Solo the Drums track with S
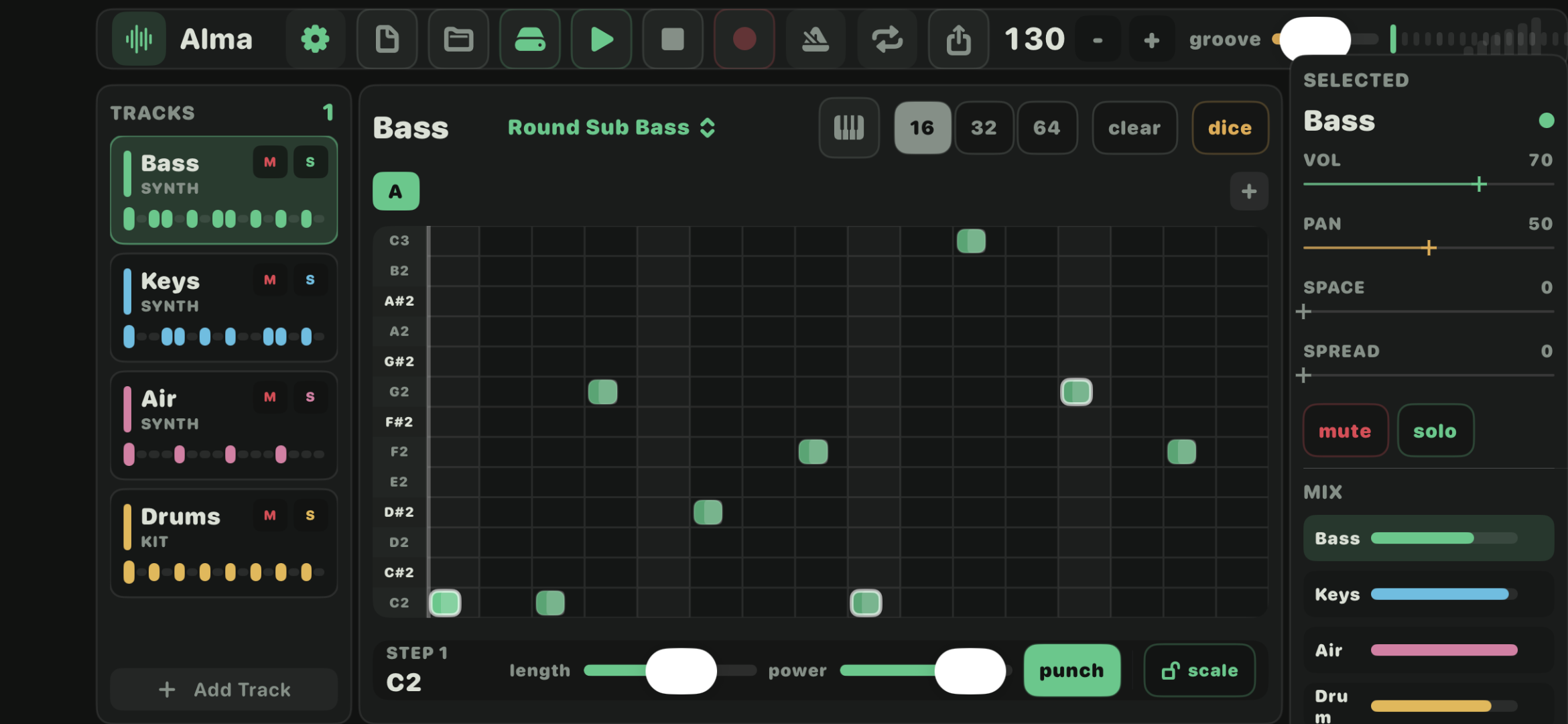Image resolution: width=1568 pixels, height=724 pixels. 310,516
